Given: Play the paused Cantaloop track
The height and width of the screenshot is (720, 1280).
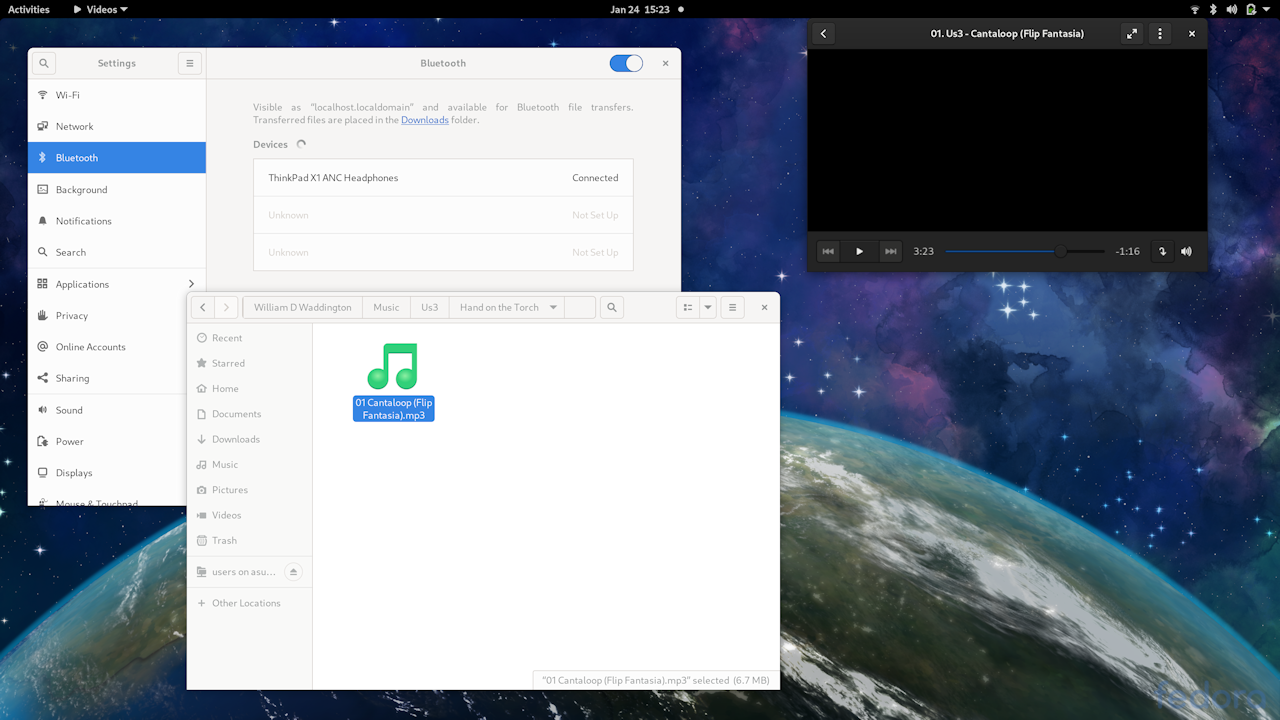Looking at the screenshot, I should click(x=859, y=252).
